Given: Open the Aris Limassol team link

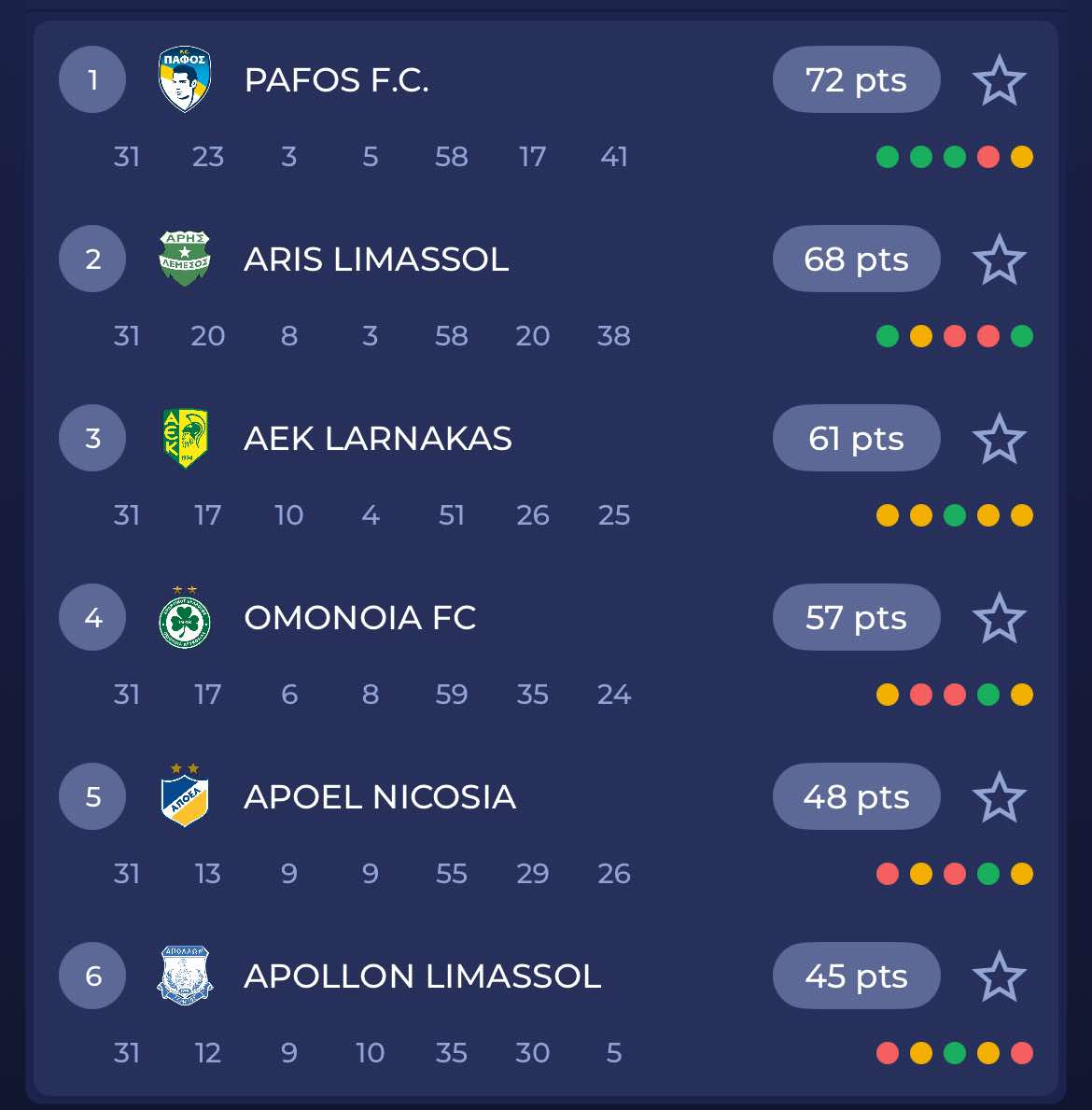Looking at the screenshot, I should [x=376, y=260].
